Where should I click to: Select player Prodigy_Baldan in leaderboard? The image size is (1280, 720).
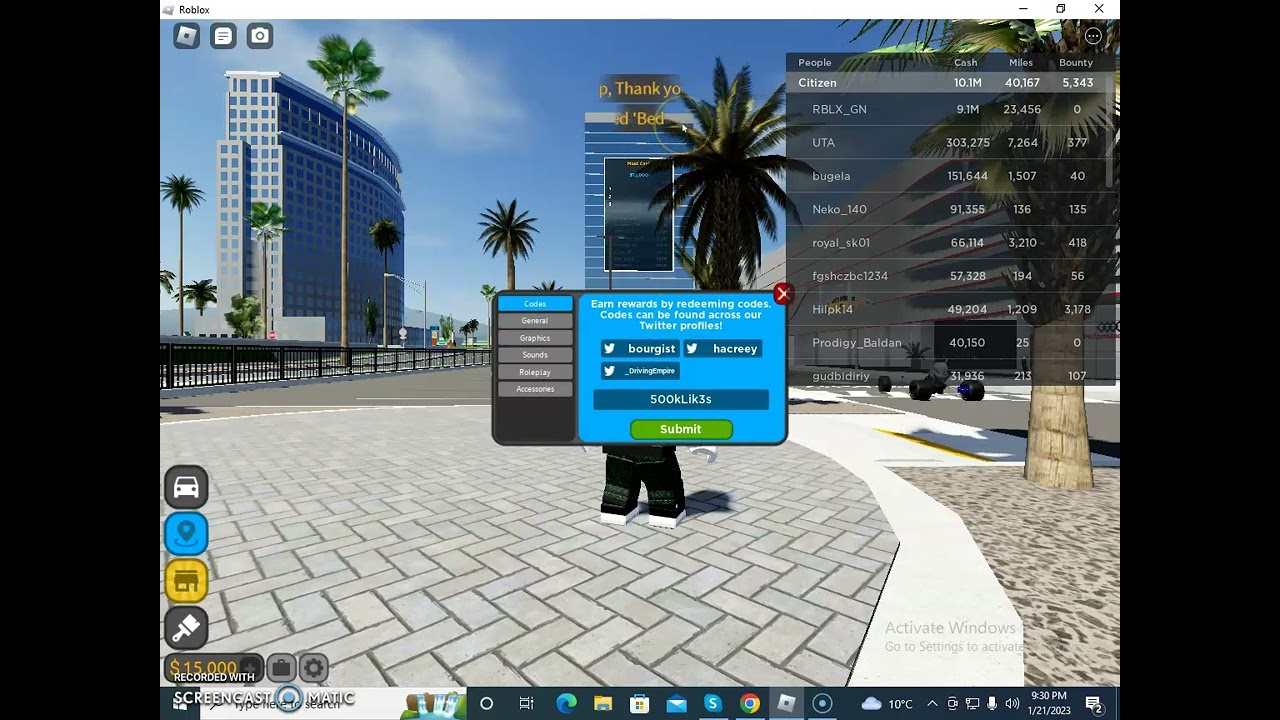[x=948, y=343]
